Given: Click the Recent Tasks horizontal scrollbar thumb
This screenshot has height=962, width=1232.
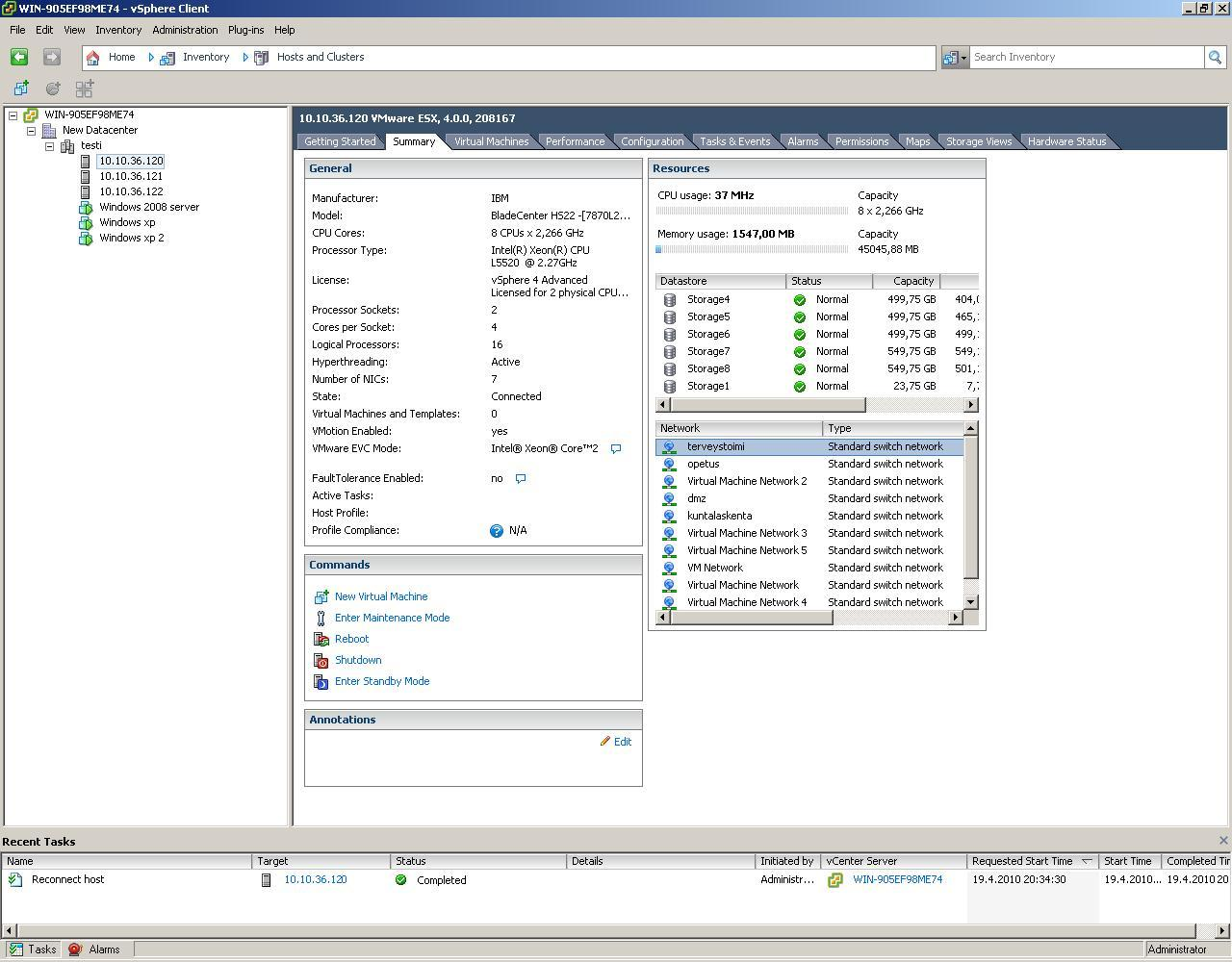Looking at the screenshot, I should 606,931.
